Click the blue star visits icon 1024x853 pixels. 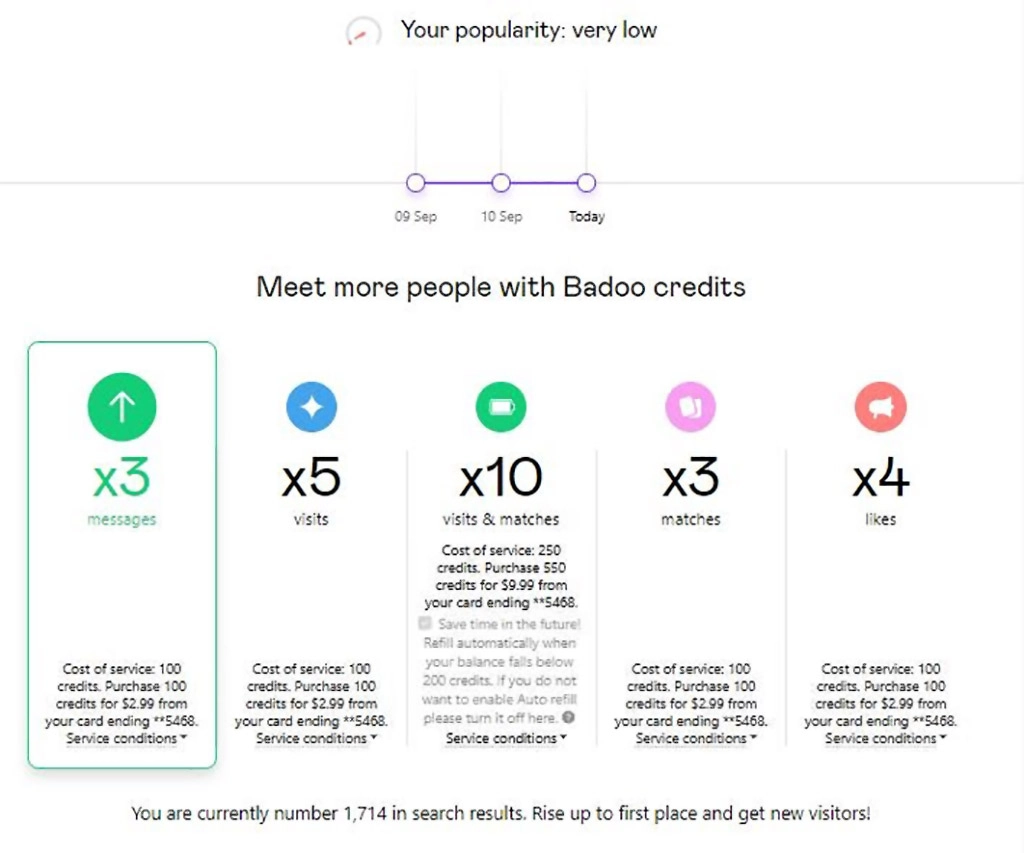pos(311,407)
